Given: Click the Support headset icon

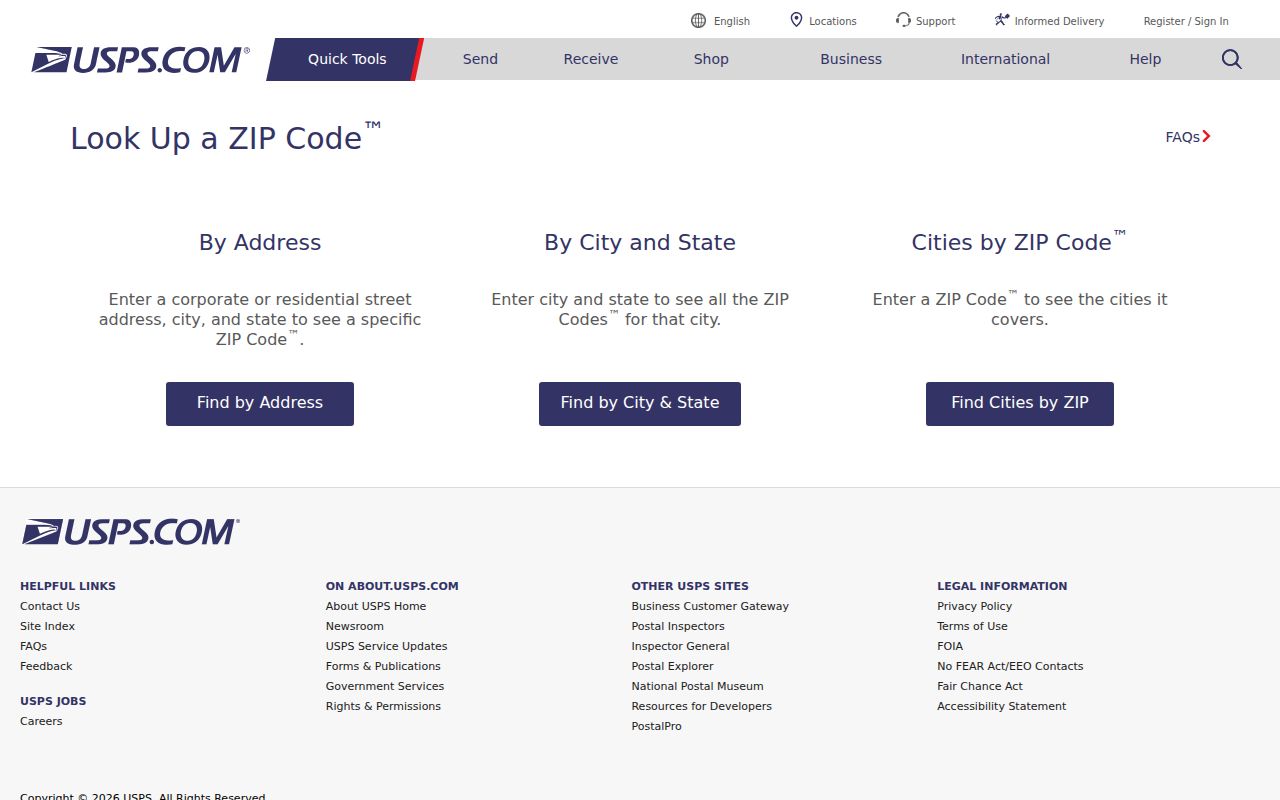Looking at the screenshot, I should [903, 20].
